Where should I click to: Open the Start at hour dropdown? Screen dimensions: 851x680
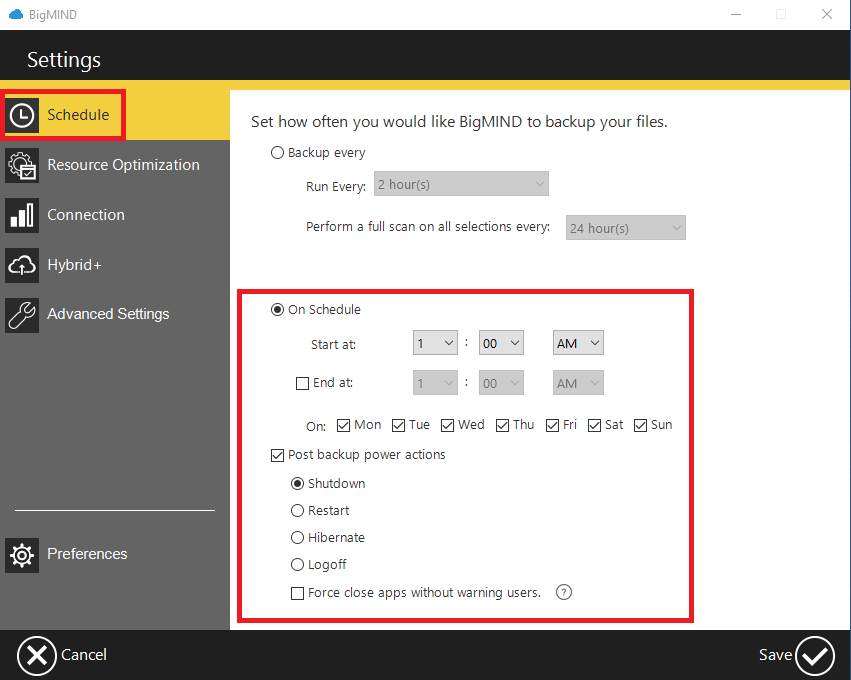(x=434, y=342)
